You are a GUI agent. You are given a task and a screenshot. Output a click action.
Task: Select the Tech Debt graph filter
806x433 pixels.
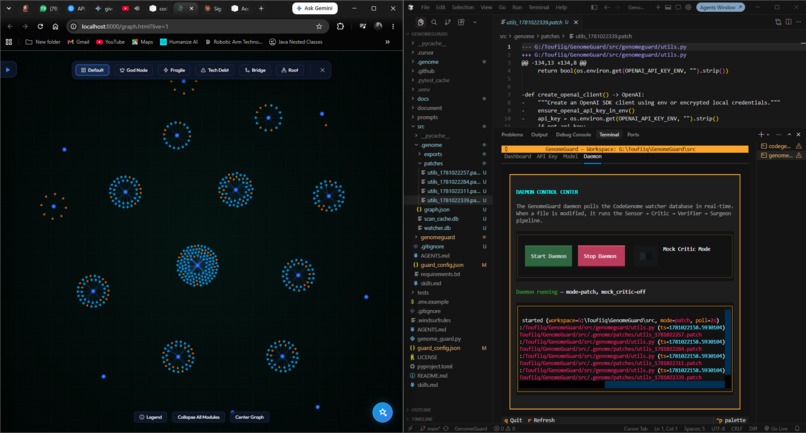[214, 70]
